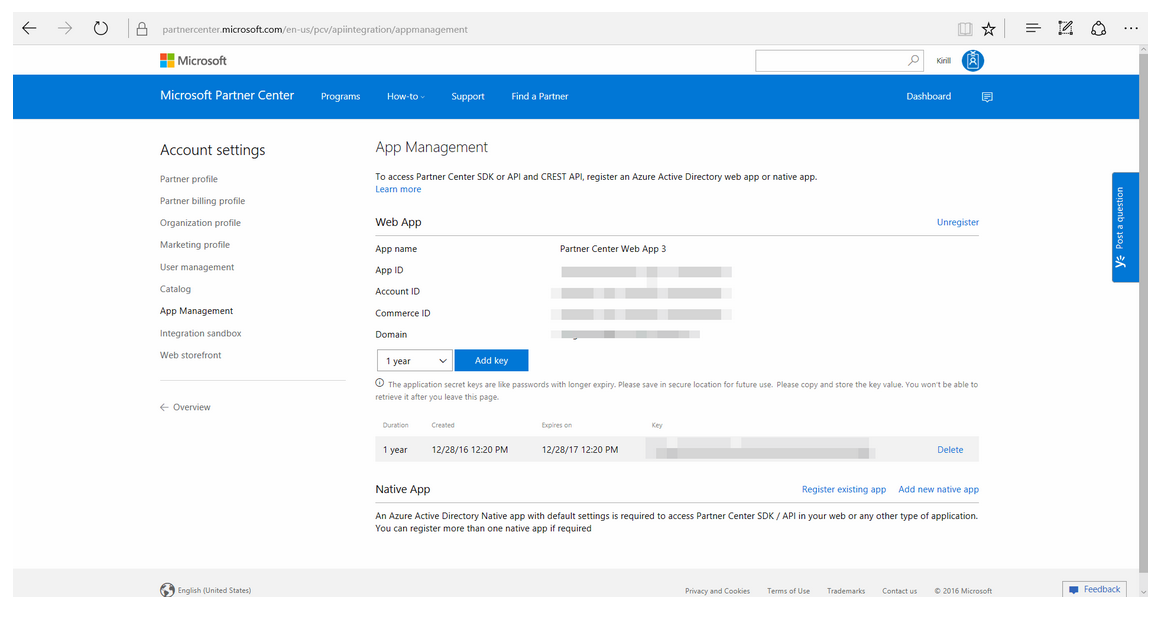This screenshot has height=619, width=1162.
Task: Open Integration sandbox
Action: pos(201,333)
